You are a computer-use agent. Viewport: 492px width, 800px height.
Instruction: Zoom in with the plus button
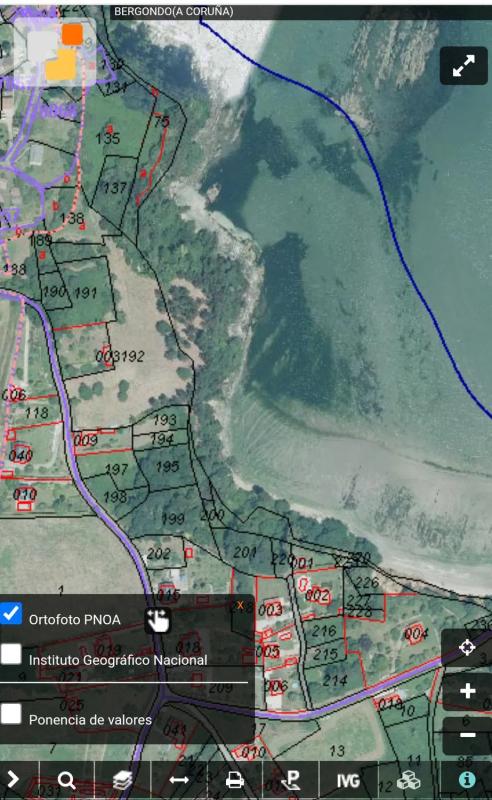click(467, 691)
